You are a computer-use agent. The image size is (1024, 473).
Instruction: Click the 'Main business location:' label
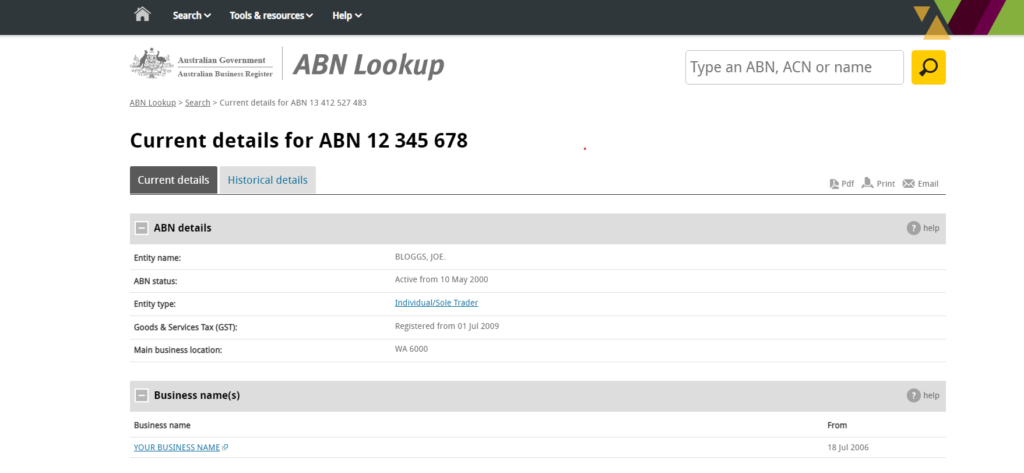[x=178, y=350]
